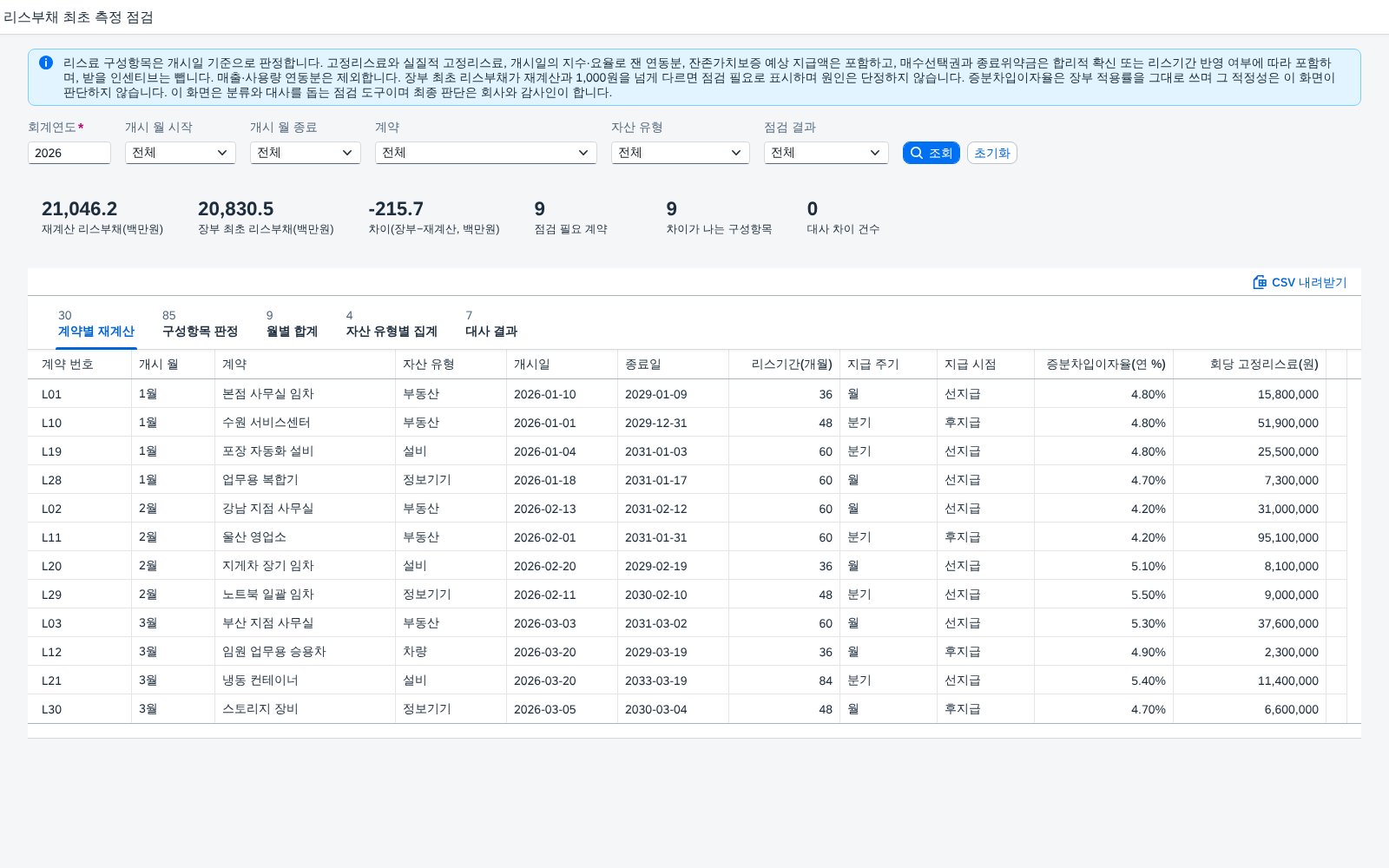Sort by the 계약 번호 column header
The image size is (1389, 868).
click(80, 365)
